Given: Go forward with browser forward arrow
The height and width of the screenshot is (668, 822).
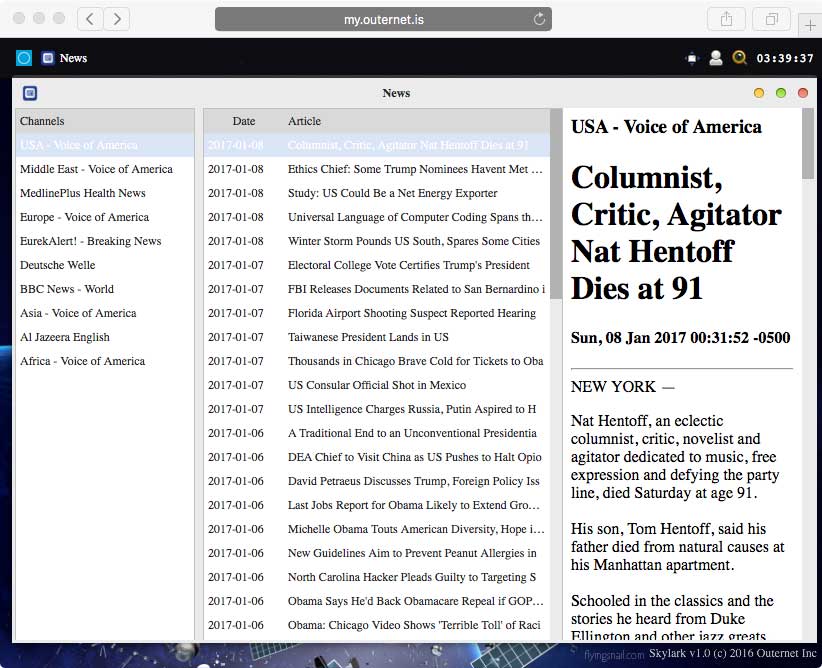Looking at the screenshot, I should point(117,19).
